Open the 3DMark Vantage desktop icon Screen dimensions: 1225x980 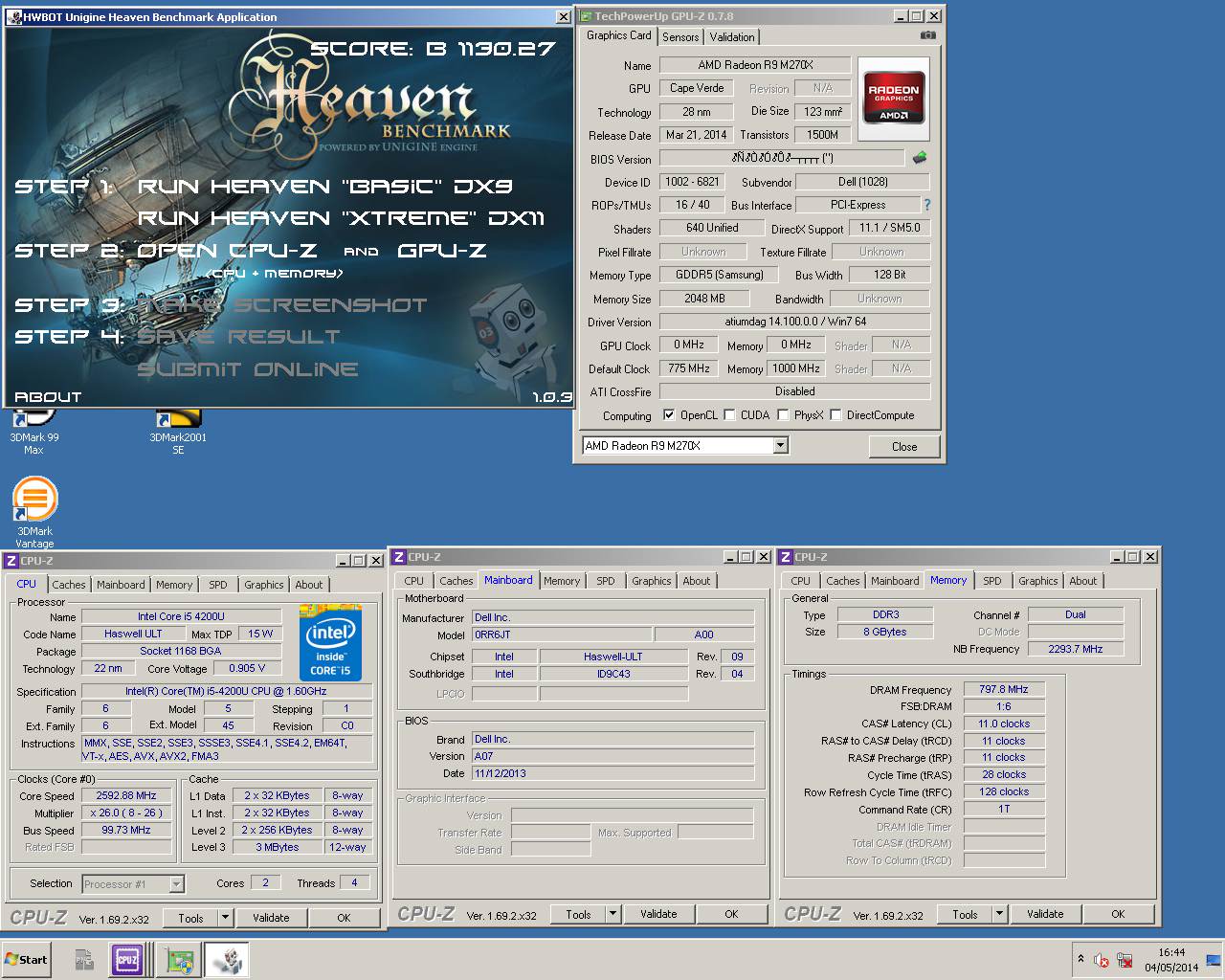(x=34, y=513)
